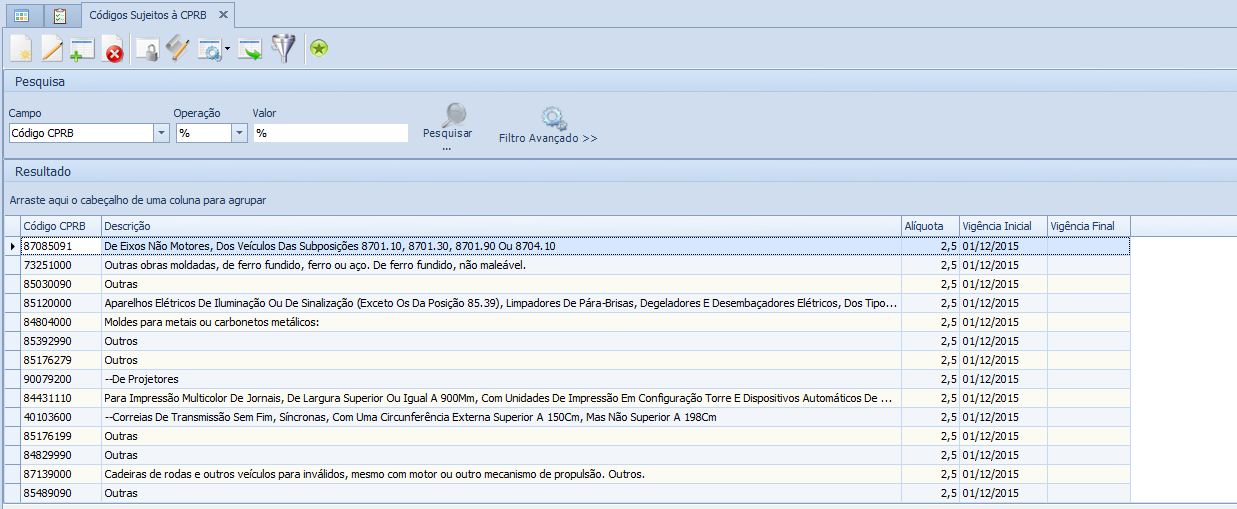Click 'Outras obras moldadas, de ferro fundido' cell
Viewport: 1237px width, 509px height.
pyautogui.click(x=501, y=264)
